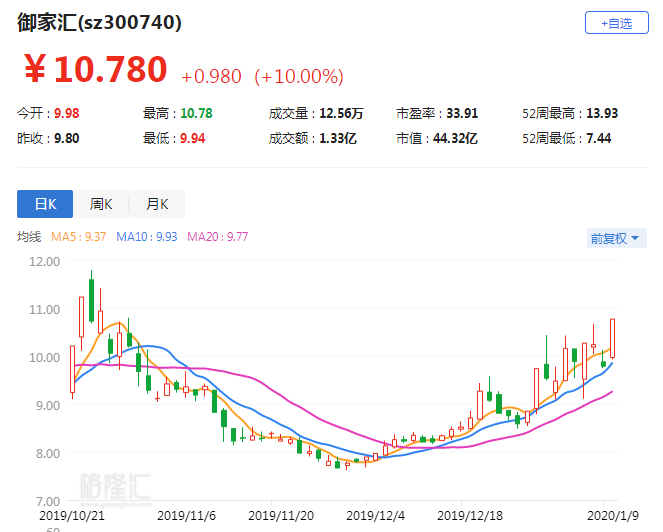The image size is (663, 532).
Task: Click 成交额 value 1.33亿
Action: (x=338, y=138)
